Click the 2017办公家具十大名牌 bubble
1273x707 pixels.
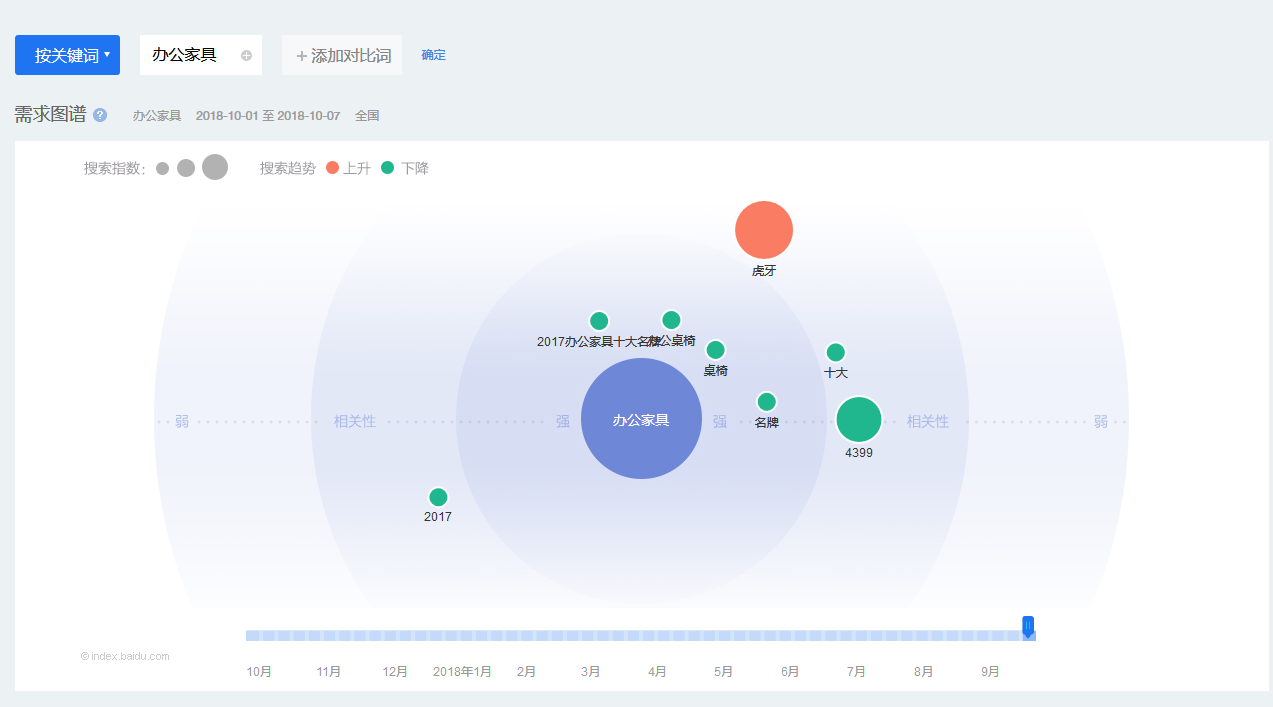(599, 321)
